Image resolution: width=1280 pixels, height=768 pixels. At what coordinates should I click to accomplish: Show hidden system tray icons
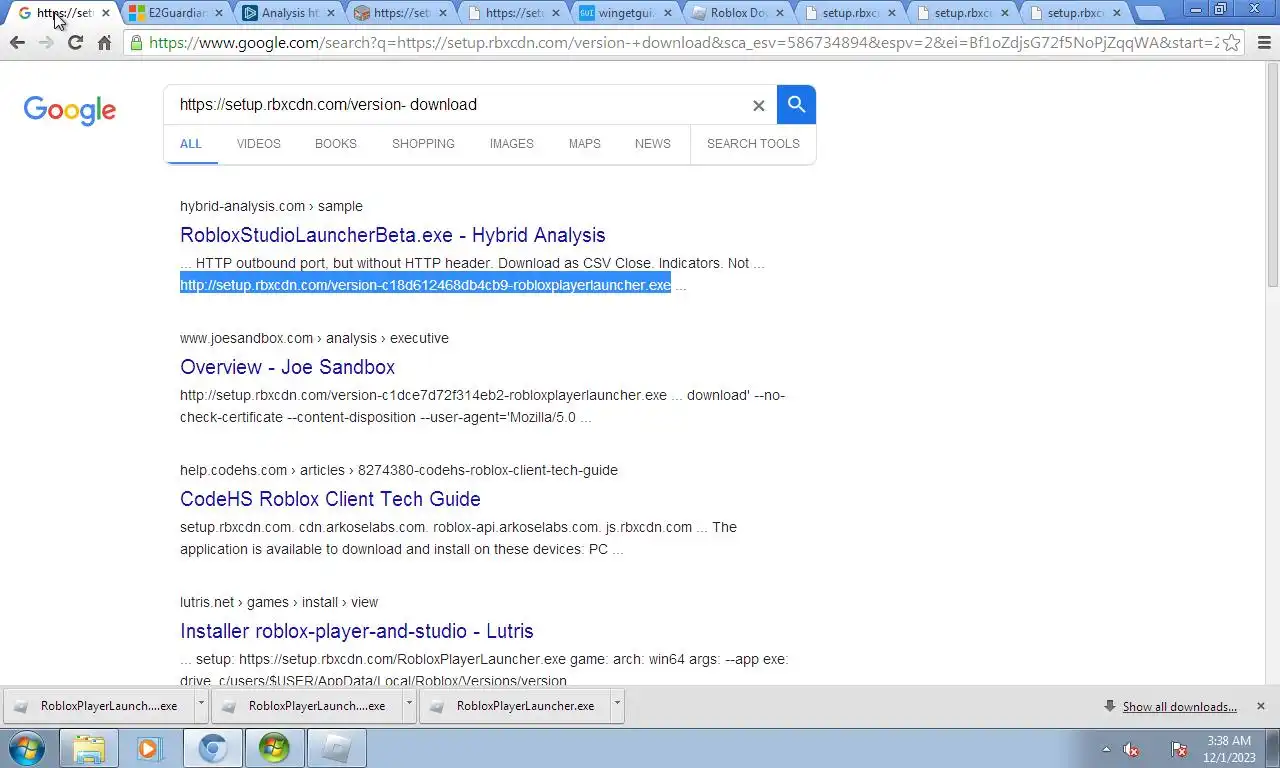[1106, 749]
